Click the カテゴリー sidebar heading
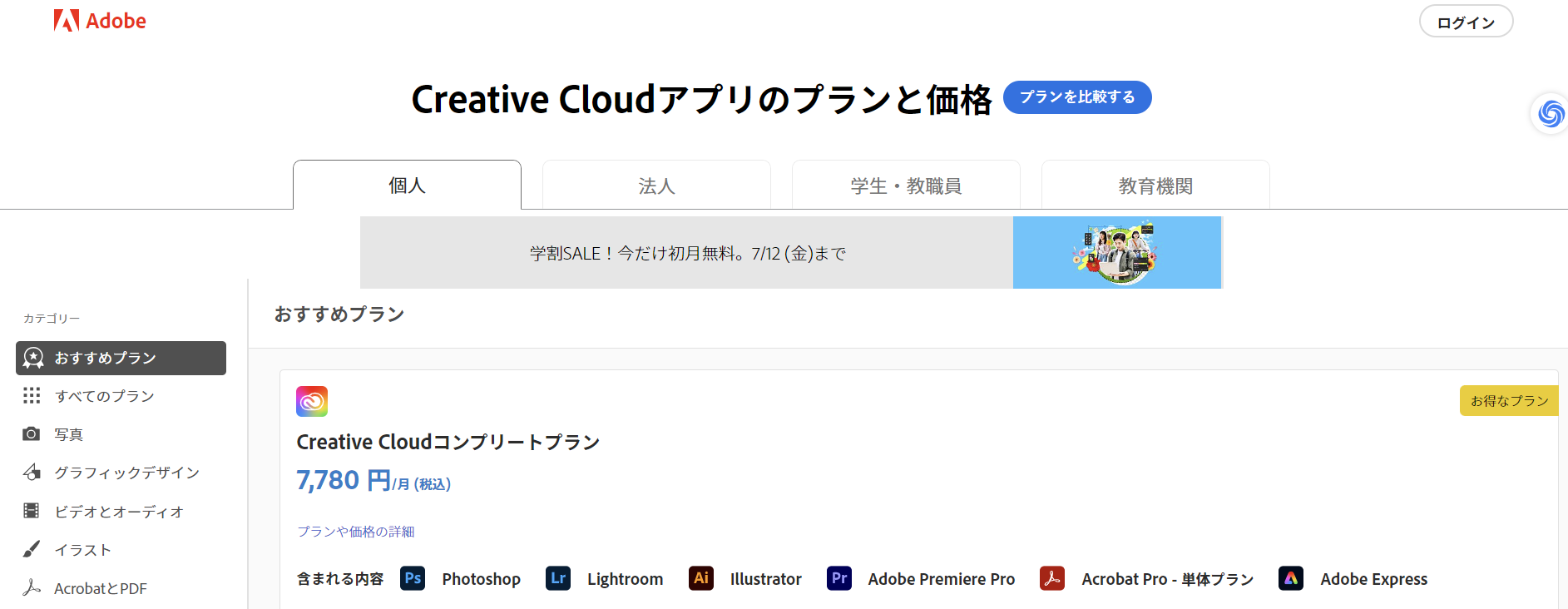1568x609 pixels. tap(52, 319)
